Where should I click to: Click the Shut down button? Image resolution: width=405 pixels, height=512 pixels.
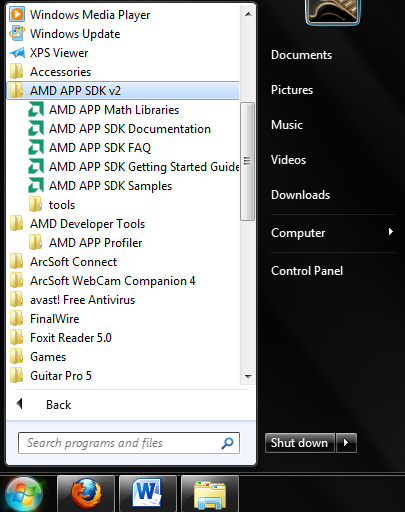[x=300, y=443]
